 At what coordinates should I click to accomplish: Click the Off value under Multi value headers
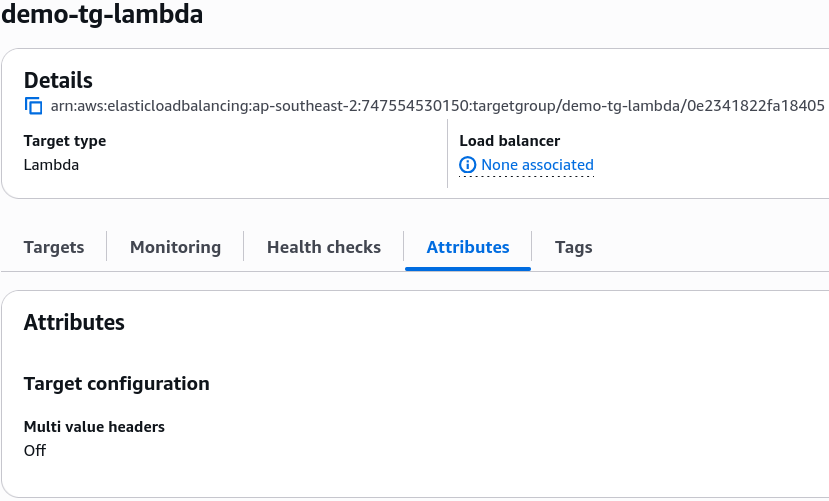(x=35, y=450)
